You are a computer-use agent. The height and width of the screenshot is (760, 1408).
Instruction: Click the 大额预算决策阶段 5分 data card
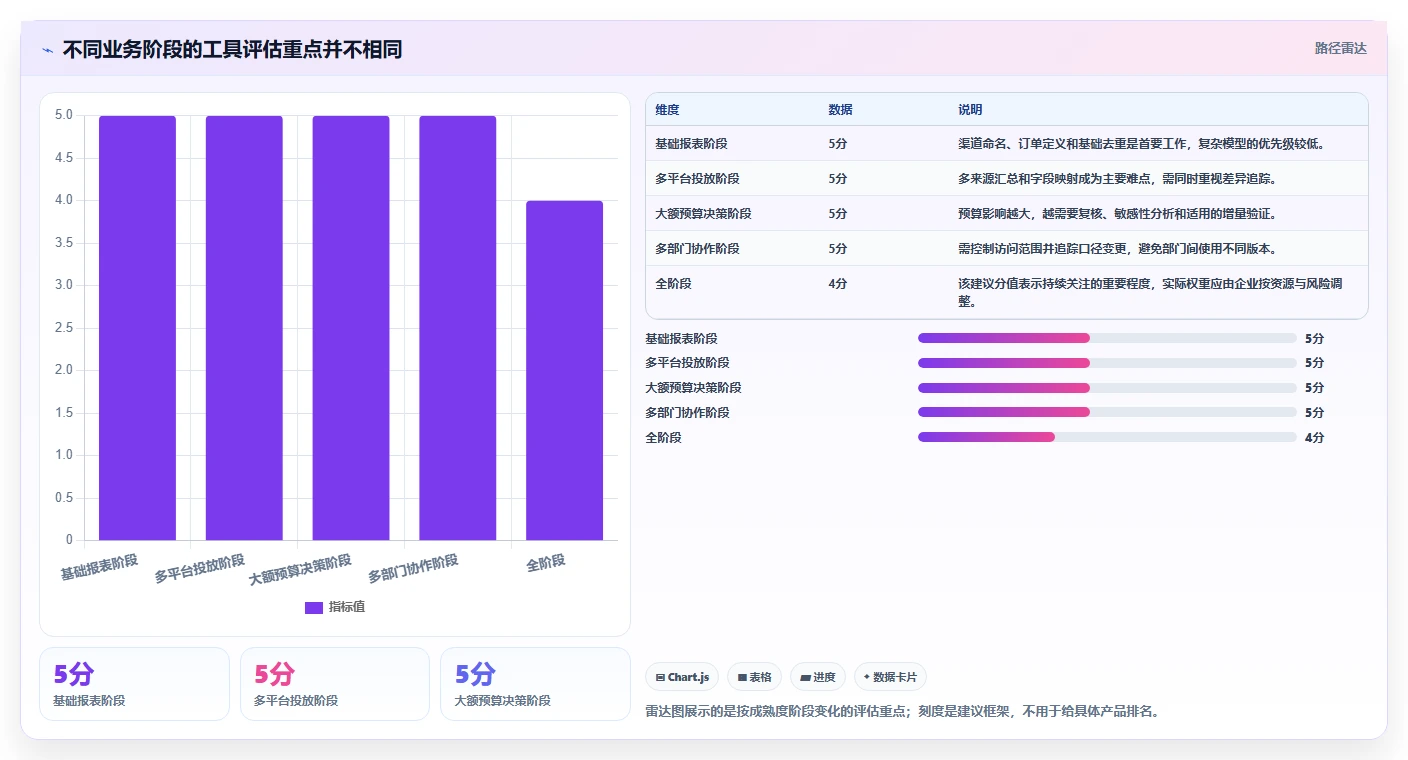(535, 684)
